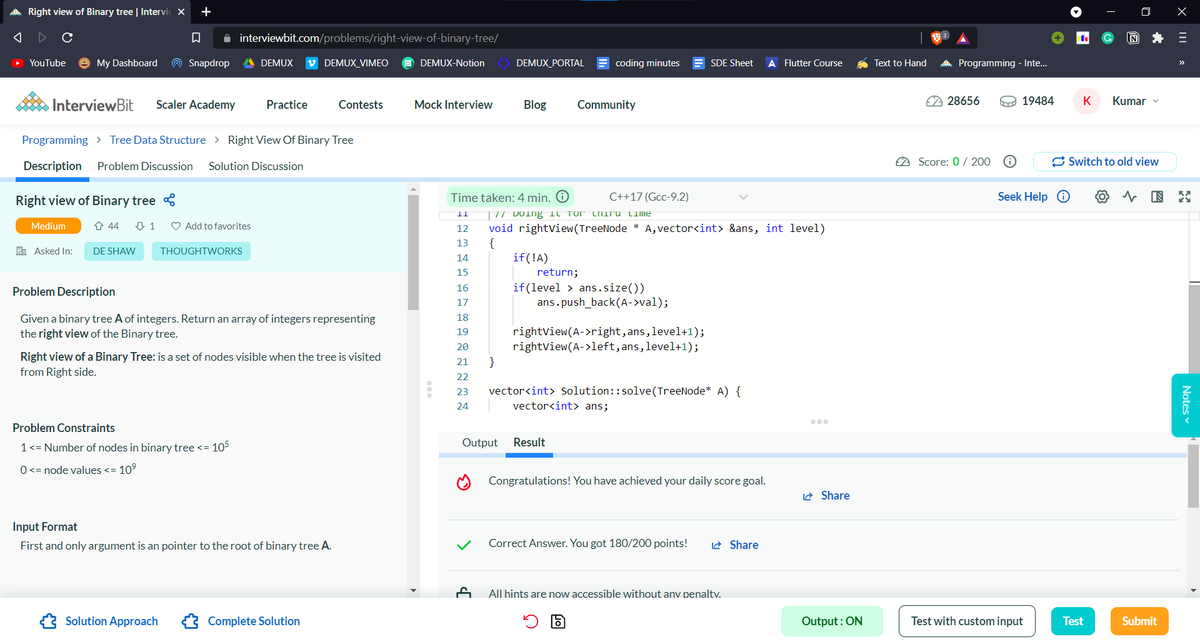
Task: Switch to old view toggle button
Action: pos(1106,161)
